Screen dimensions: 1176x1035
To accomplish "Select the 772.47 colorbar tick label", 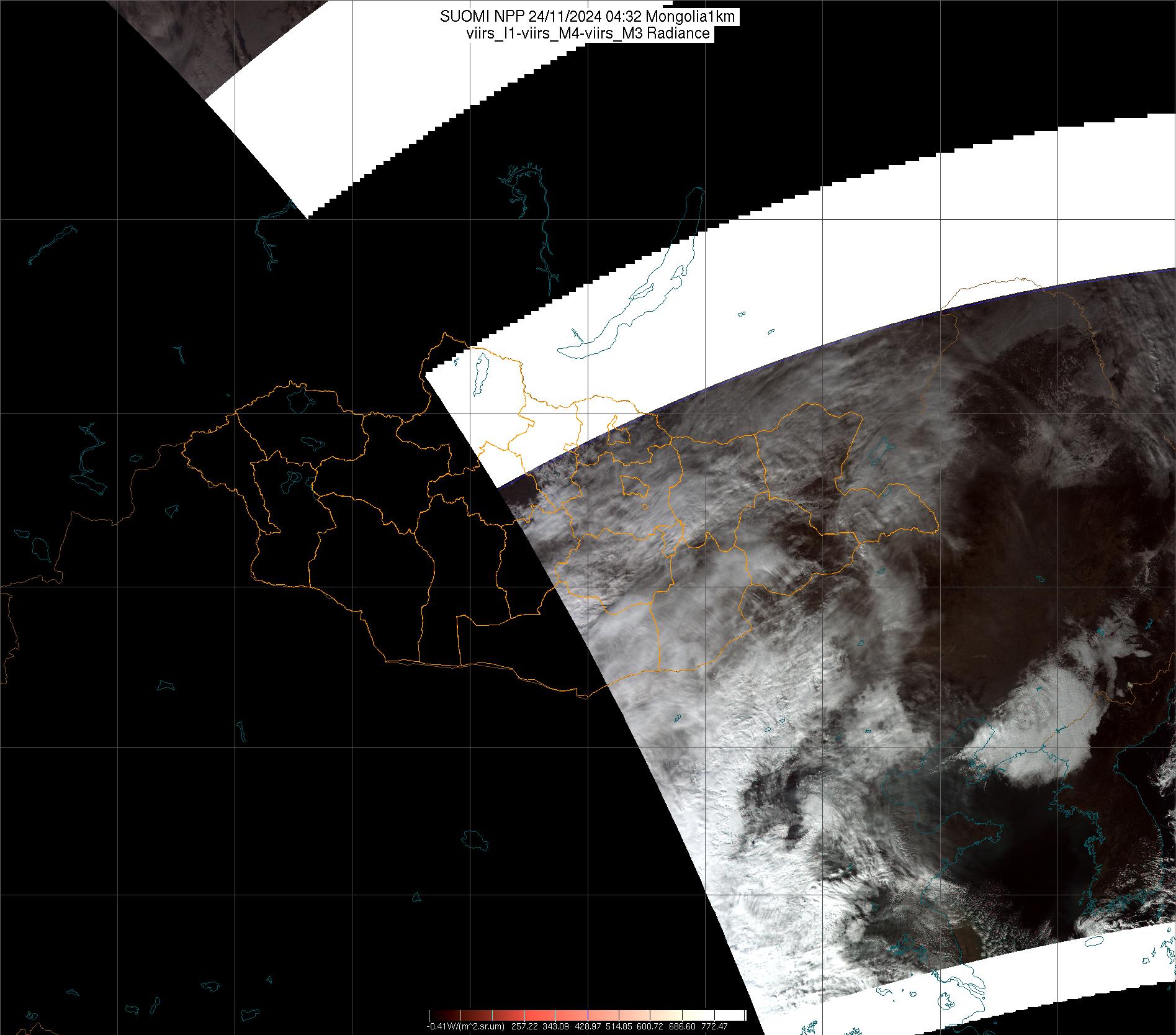I will pyautogui.click(x=715, y=1026).
